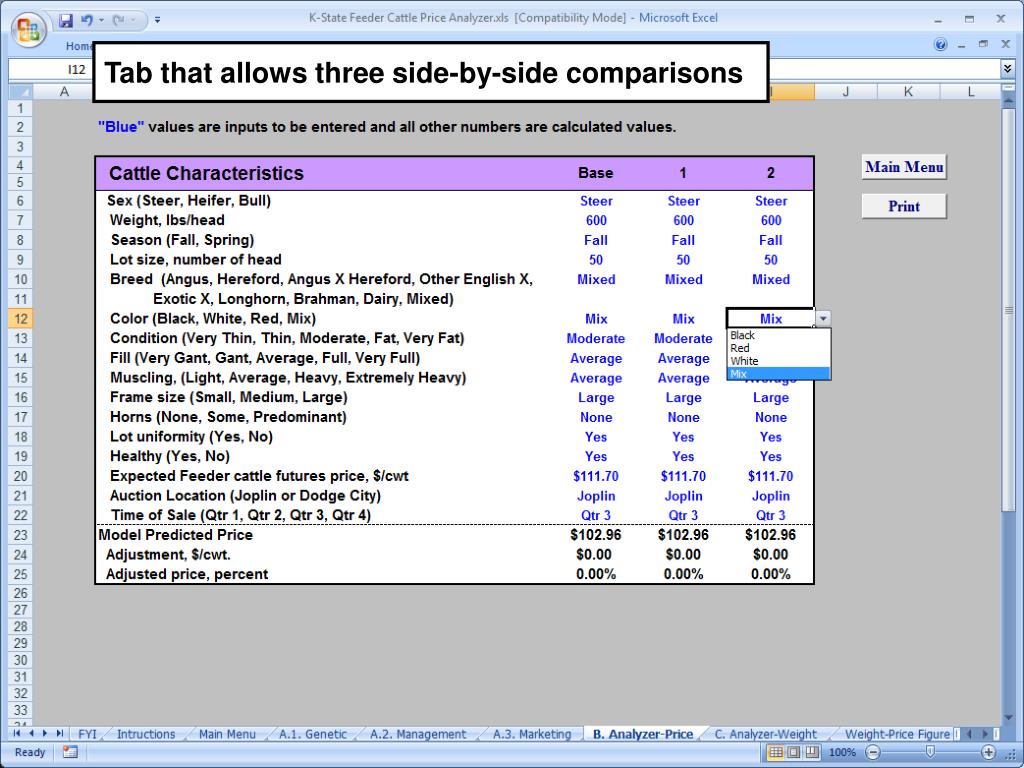1024x768 pixels.
Task: Switch to the FYI sheet tab
Action: (88, 734)
